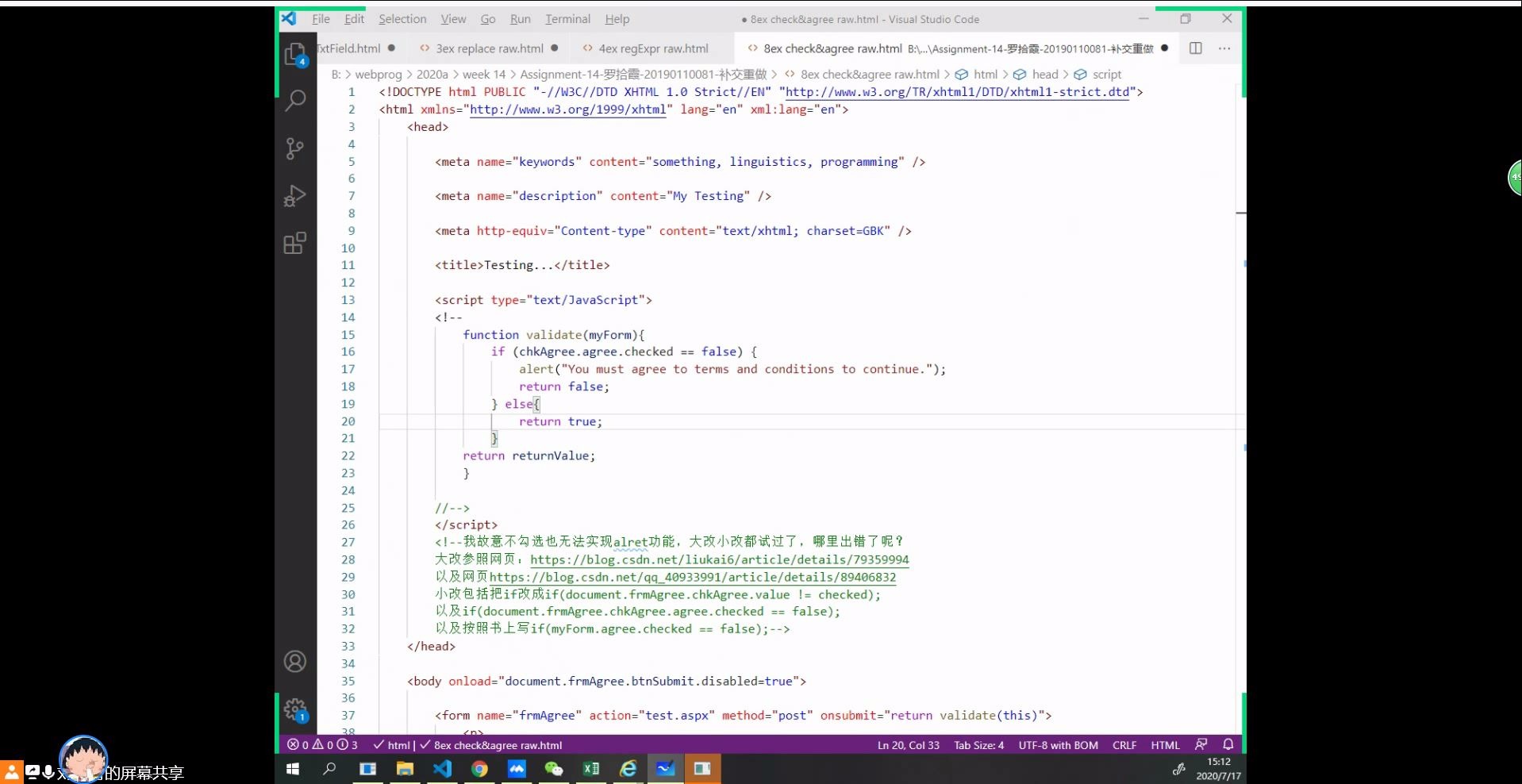1522x784 pixels.
Task: Click the microphone icon in meeting overlay
Action: coord(48,771)
